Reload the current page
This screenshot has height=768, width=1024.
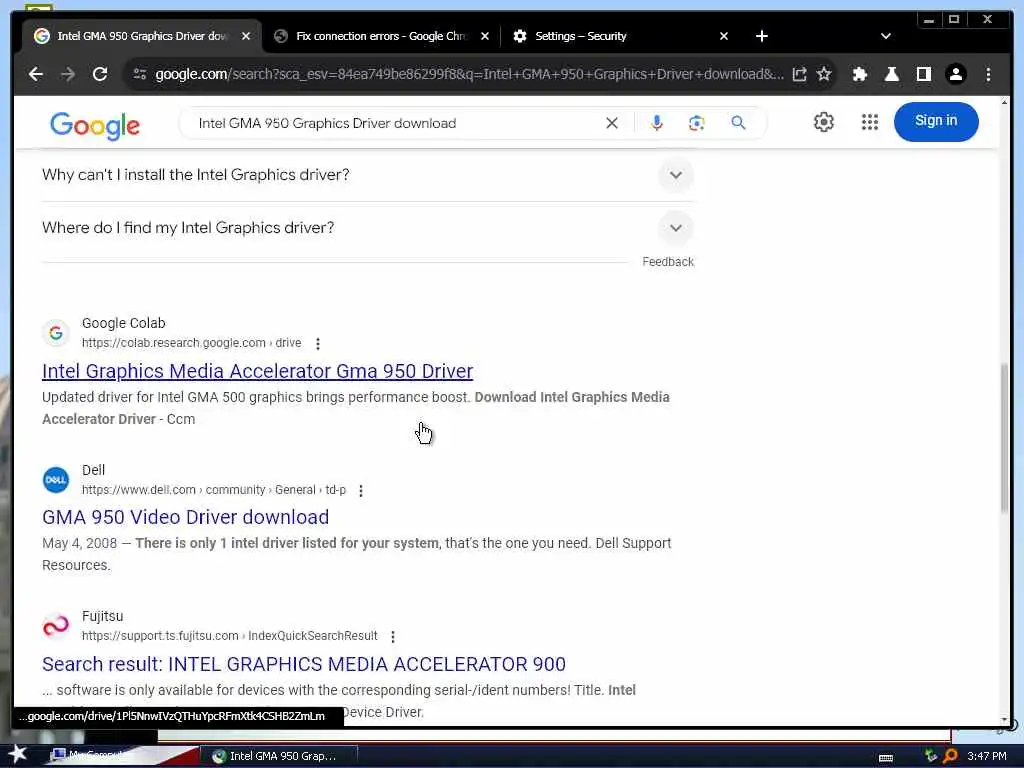click(x=100, y=74)
